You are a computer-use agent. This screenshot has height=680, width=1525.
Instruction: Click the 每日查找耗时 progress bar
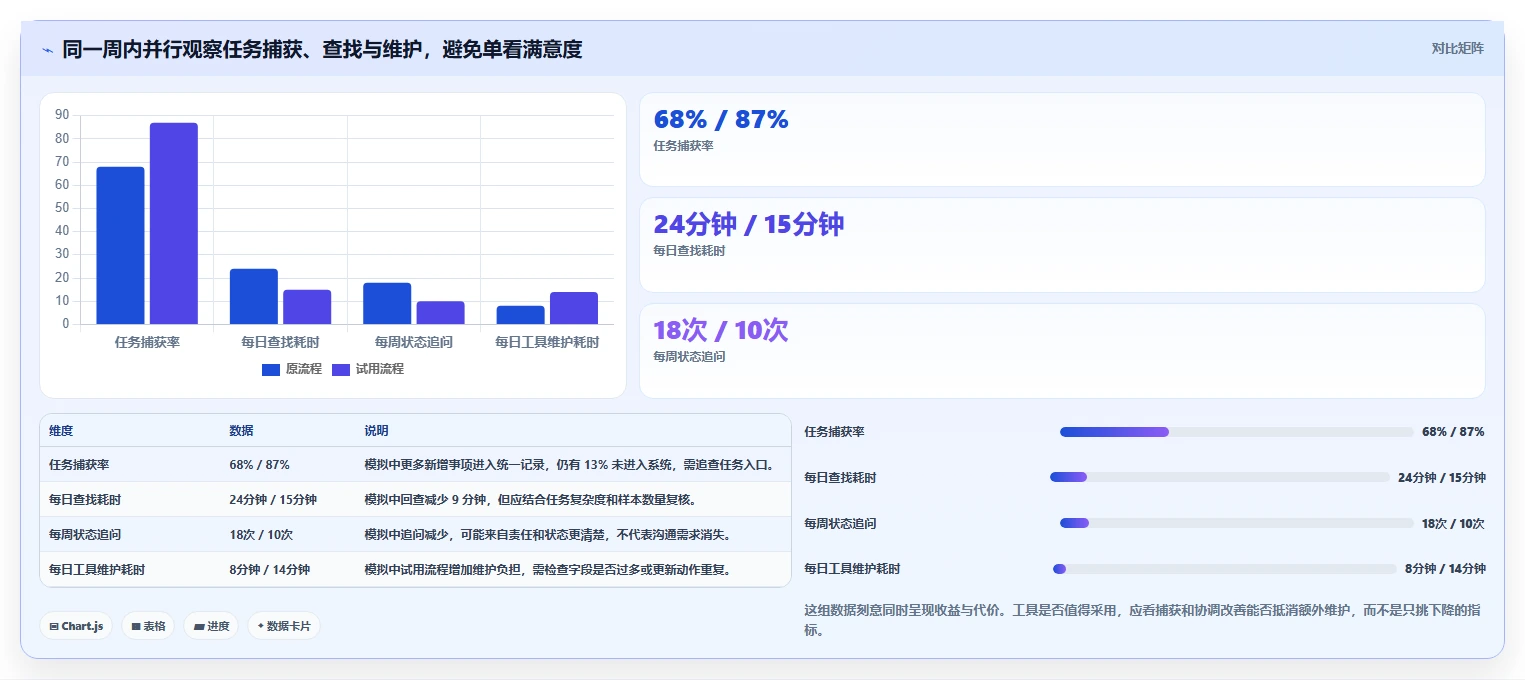(x=1220, y=477)
